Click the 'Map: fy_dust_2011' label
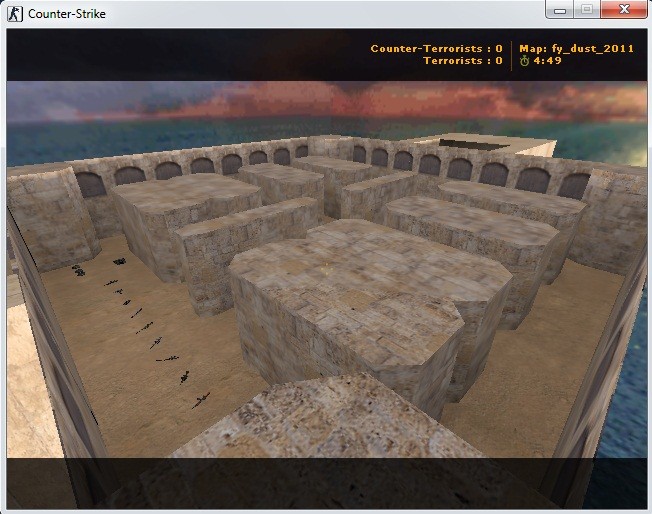Viewport: 652px width, 514px height. pos(576,49)
